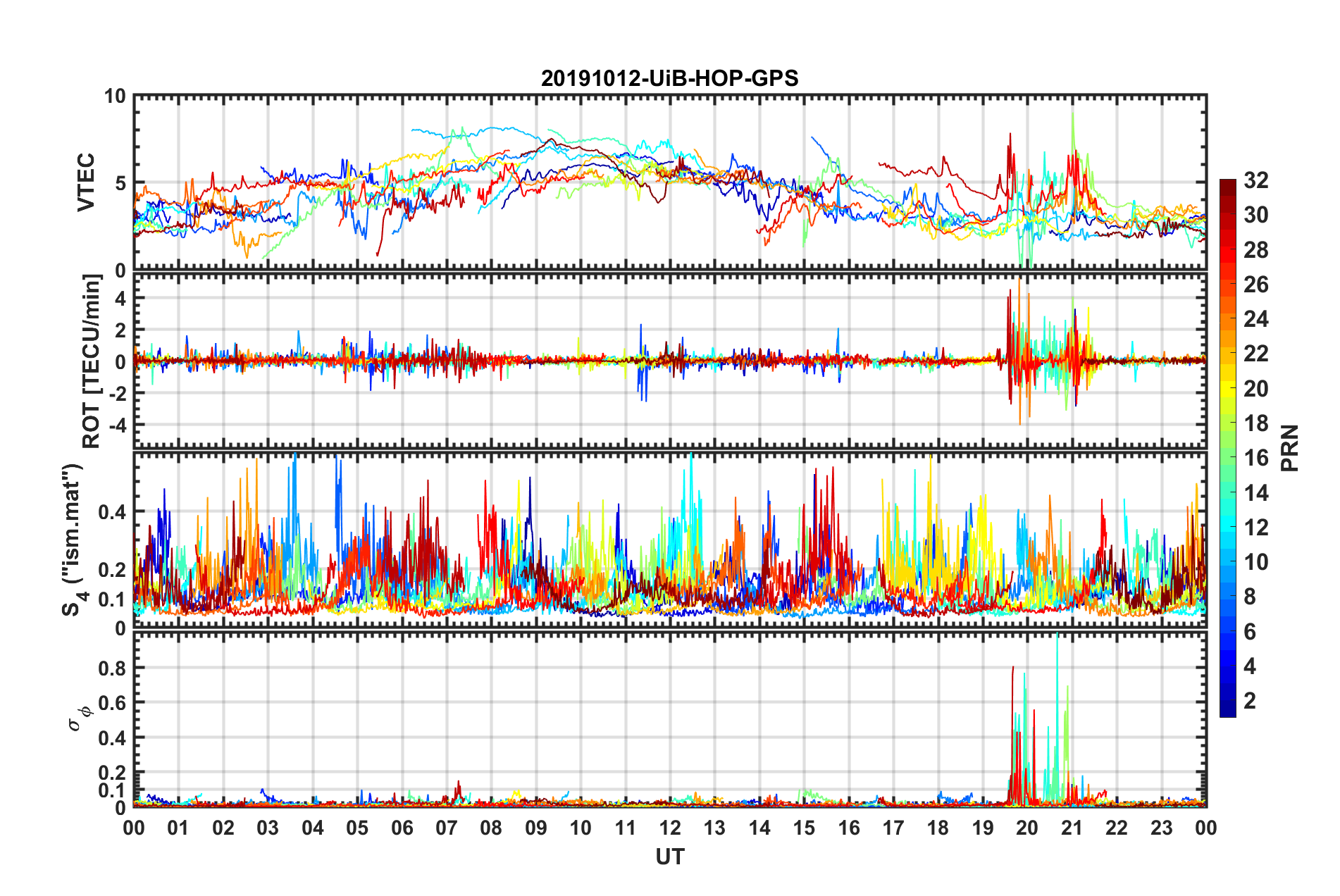Click the S4 ("ism.mat") axis label
This screenshot has height=896, width=1340.
point(73,540)
